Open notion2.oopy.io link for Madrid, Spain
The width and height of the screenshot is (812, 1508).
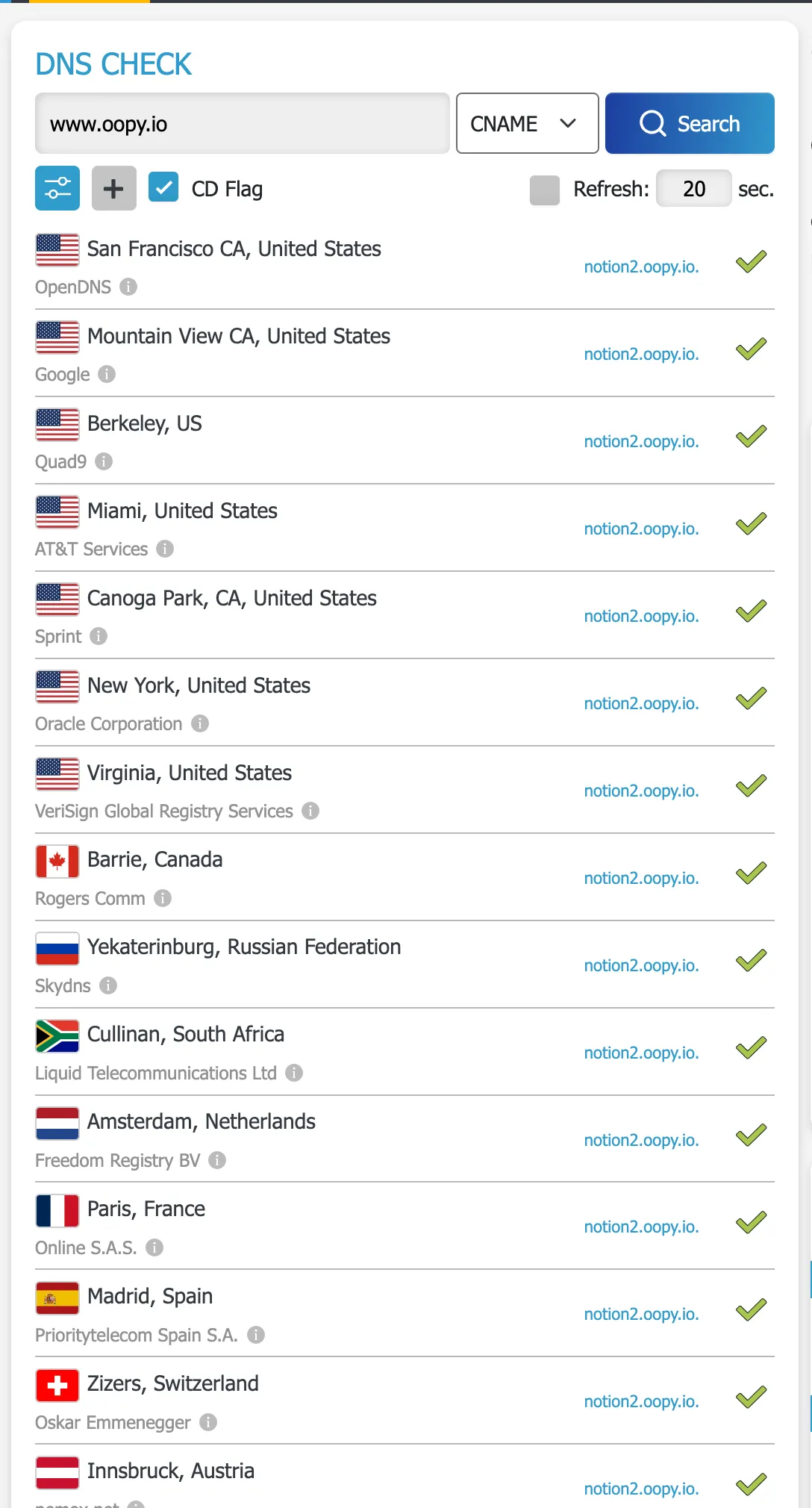[641, 1314]
